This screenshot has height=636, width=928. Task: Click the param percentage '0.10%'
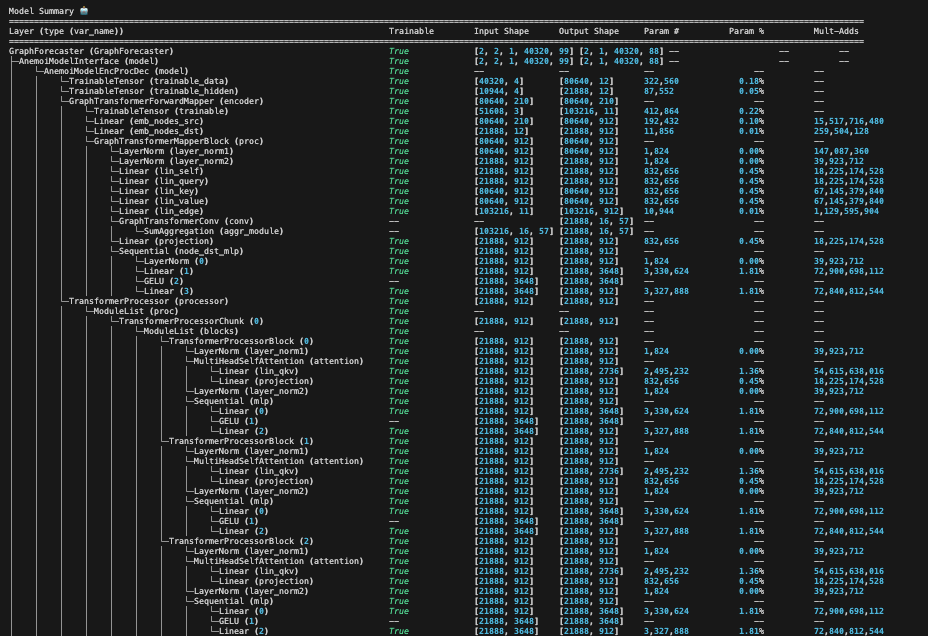pos(751,122)
